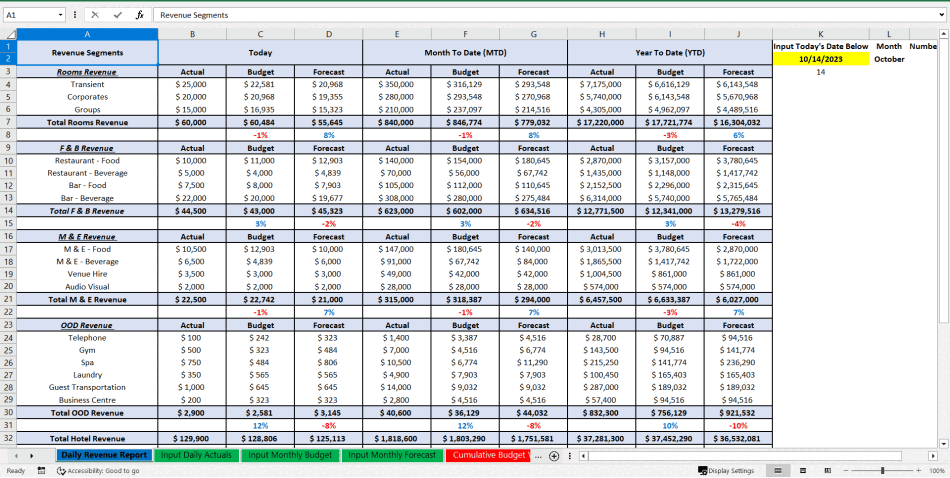950x478 pixels.
Task: Go to Input Monthly Forecast sheet
Action: 392,455
